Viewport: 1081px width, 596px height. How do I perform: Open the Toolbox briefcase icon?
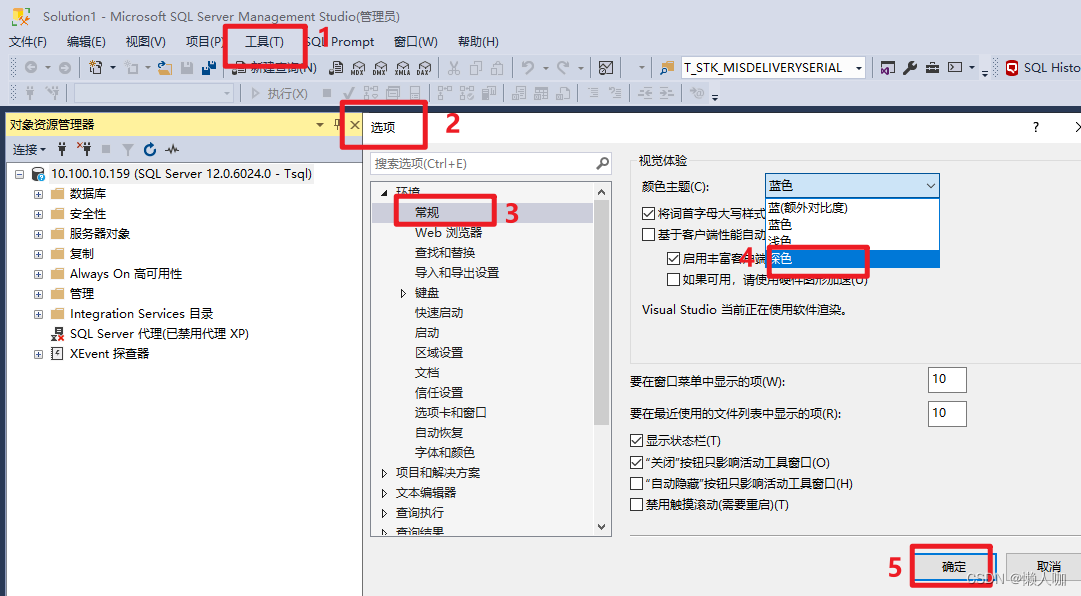pos(932,68)
